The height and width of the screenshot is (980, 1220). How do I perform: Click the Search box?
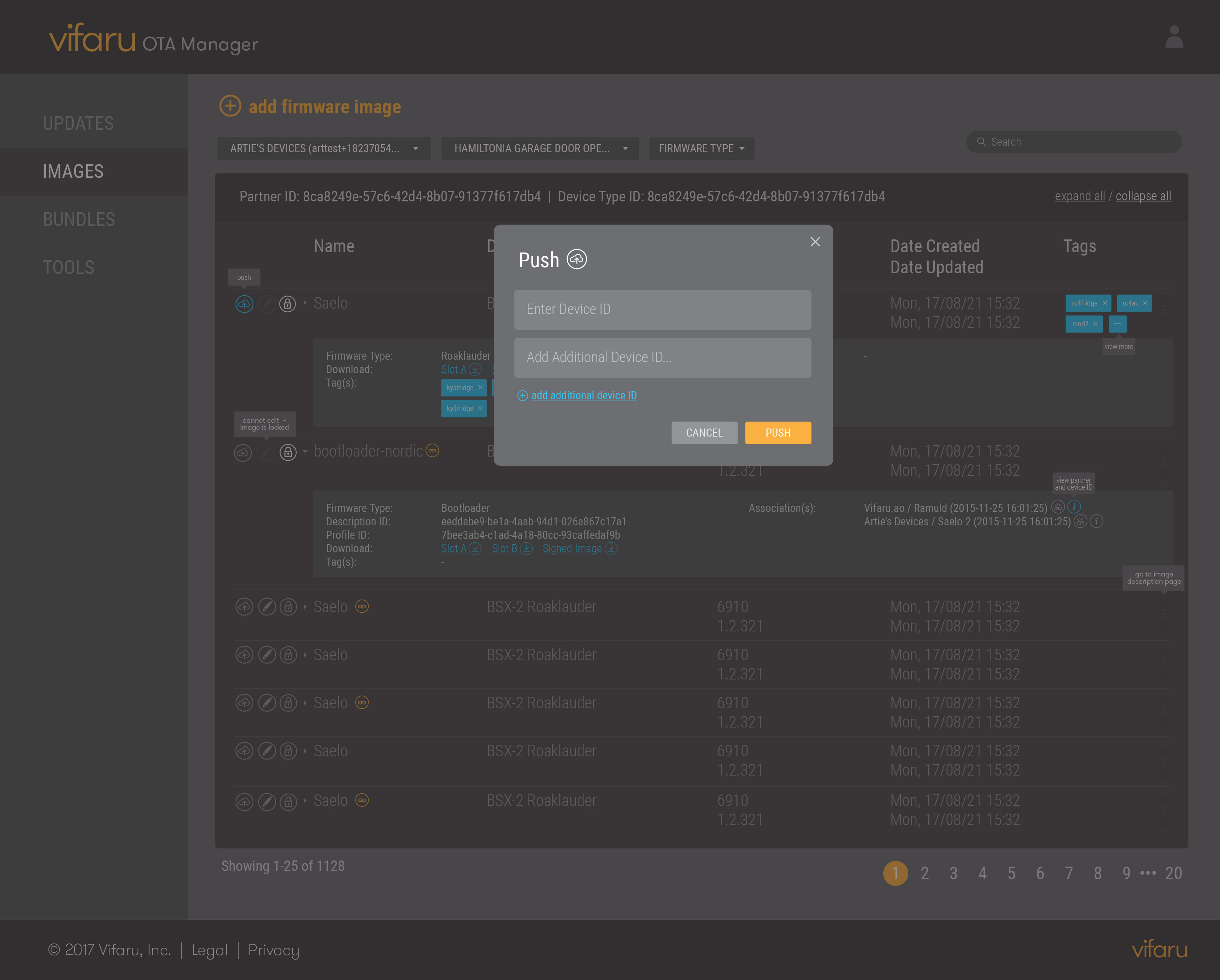point(1074,142)
